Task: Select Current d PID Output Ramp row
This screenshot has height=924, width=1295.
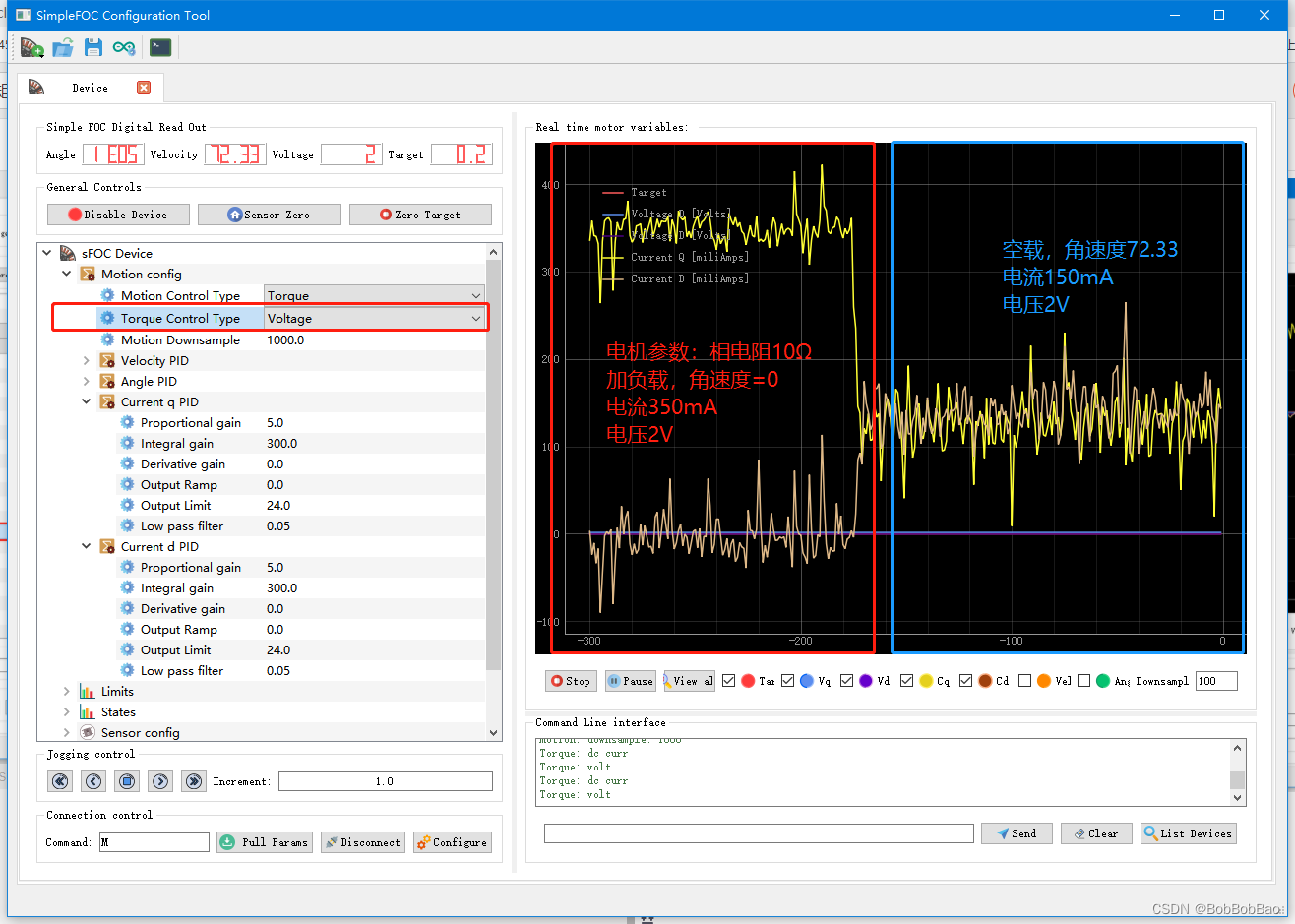Action: 263,629
